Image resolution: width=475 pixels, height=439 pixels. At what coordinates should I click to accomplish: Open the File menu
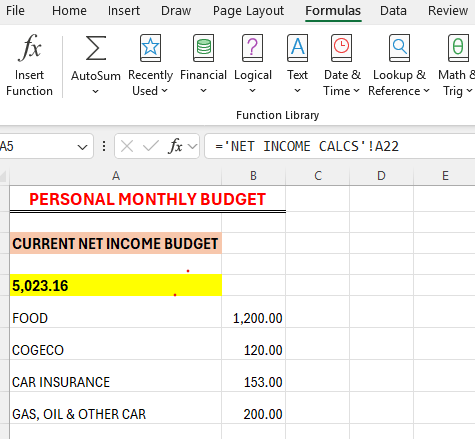click(x=15, y=11)
